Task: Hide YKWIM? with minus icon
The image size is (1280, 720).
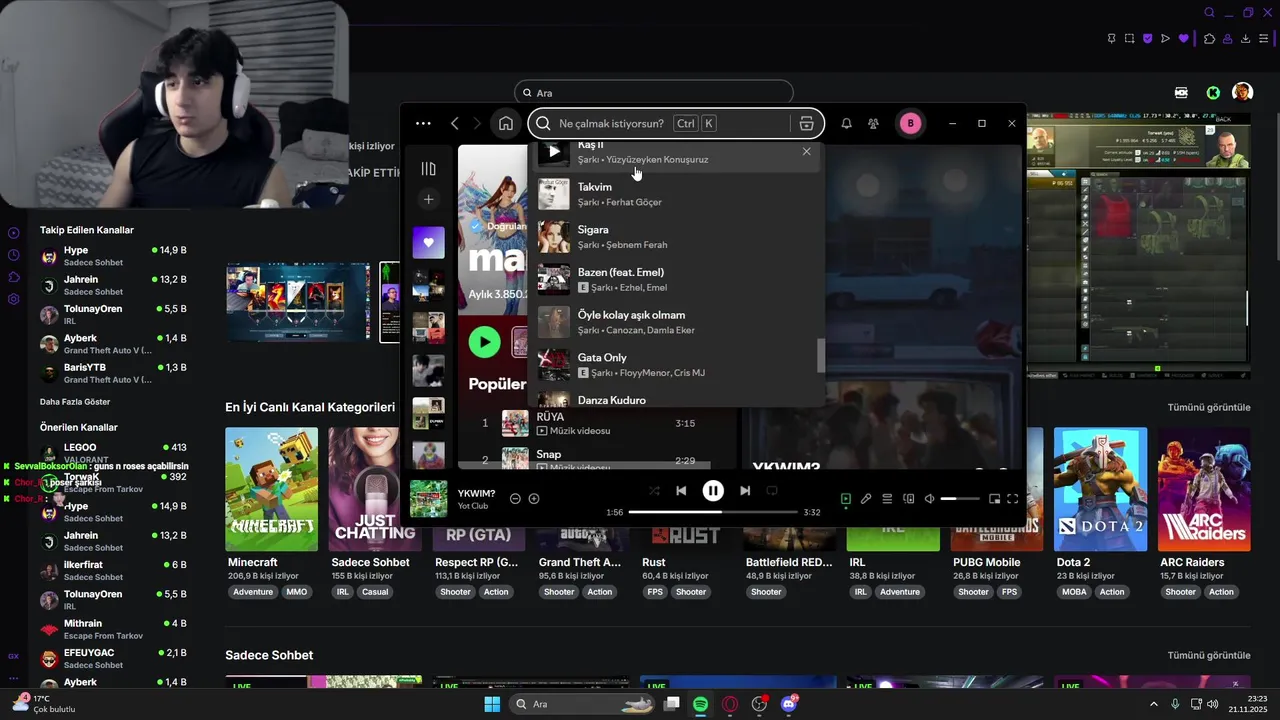Action: pyautogui.click(x=515, y=499)
